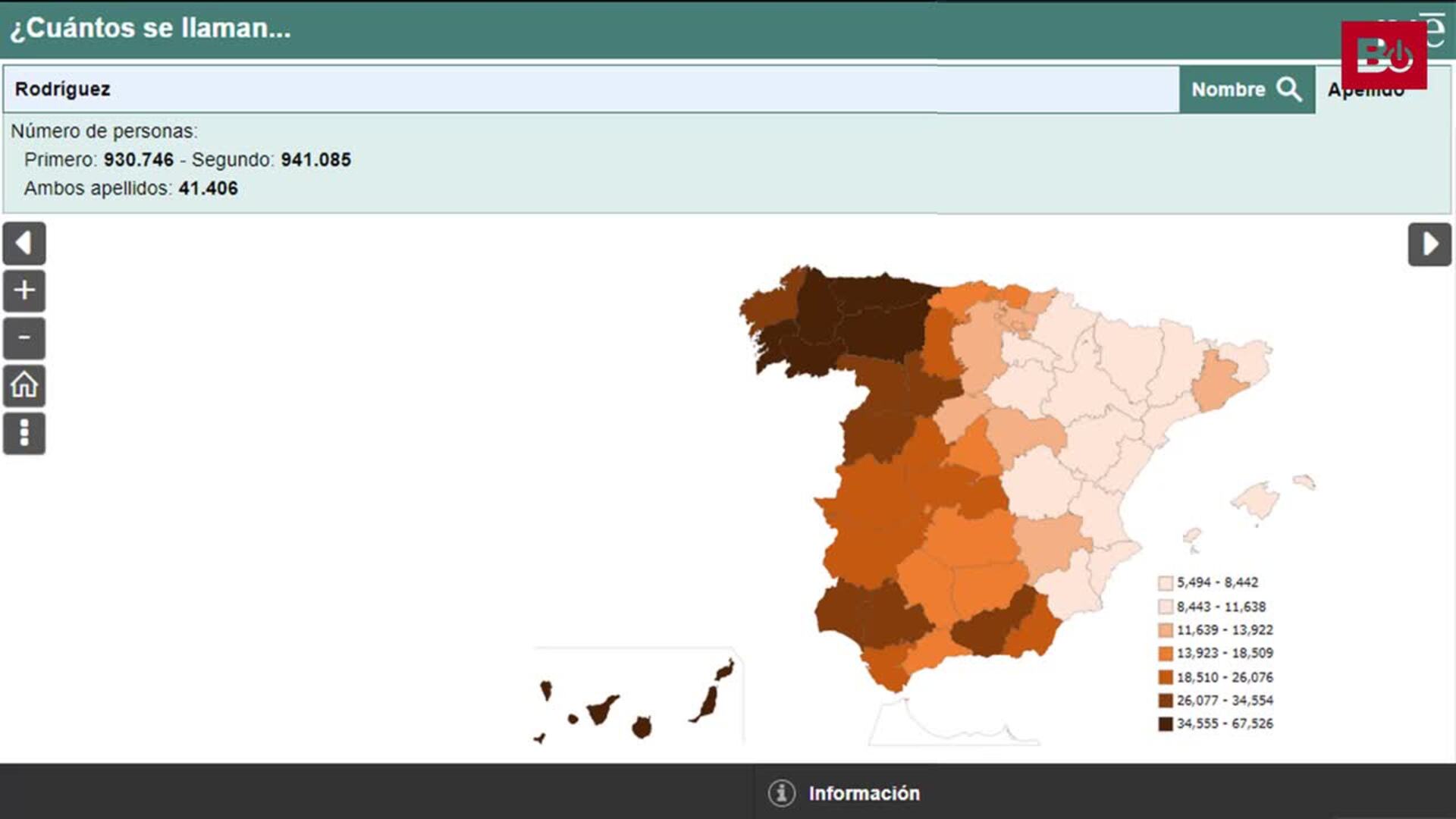1456x819 pixels.
Task: Zoom in with the plus button
Action: 24,290
